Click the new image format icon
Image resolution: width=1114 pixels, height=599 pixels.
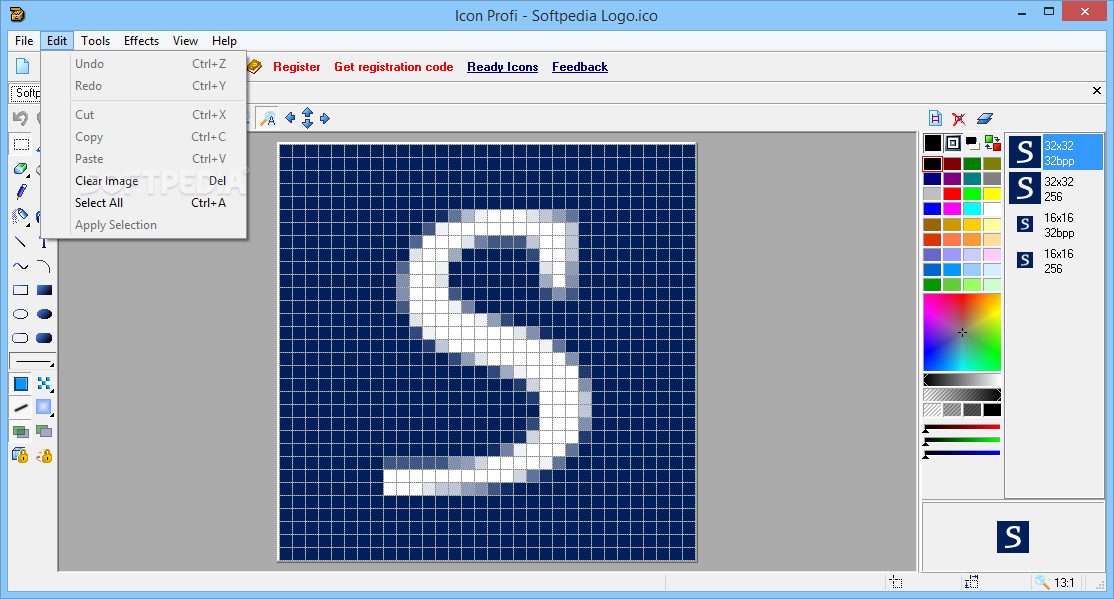935,119
